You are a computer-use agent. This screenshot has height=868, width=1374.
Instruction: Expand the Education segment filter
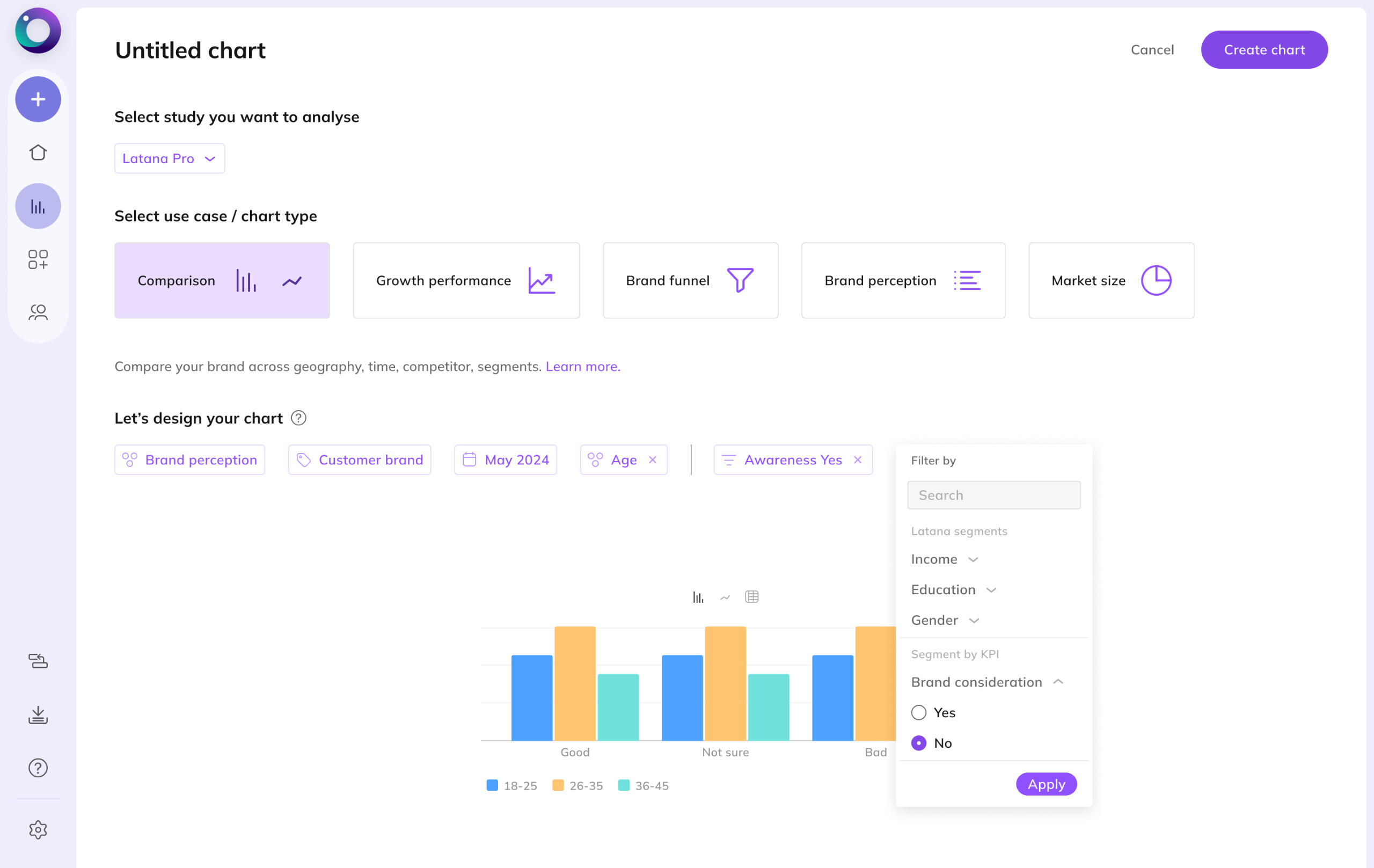953,589
